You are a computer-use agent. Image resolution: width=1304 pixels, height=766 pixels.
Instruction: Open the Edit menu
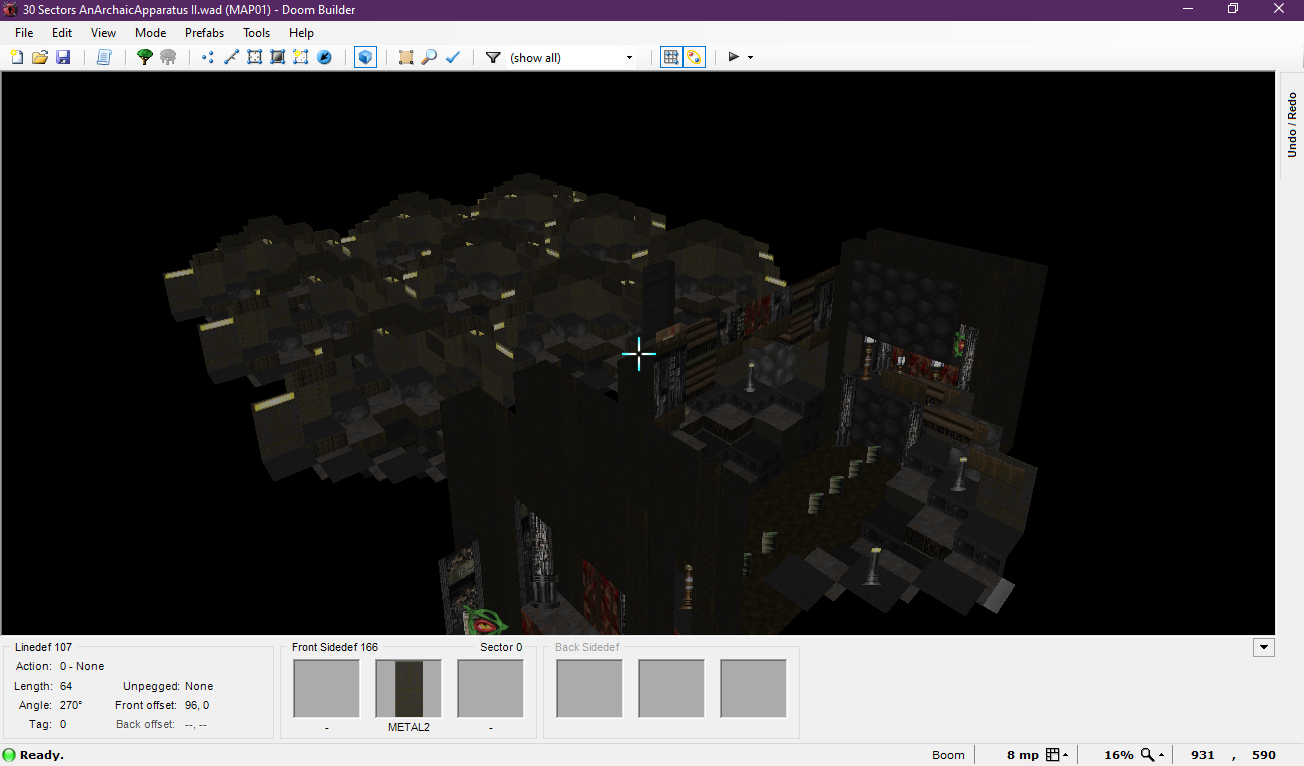point(62,33)
